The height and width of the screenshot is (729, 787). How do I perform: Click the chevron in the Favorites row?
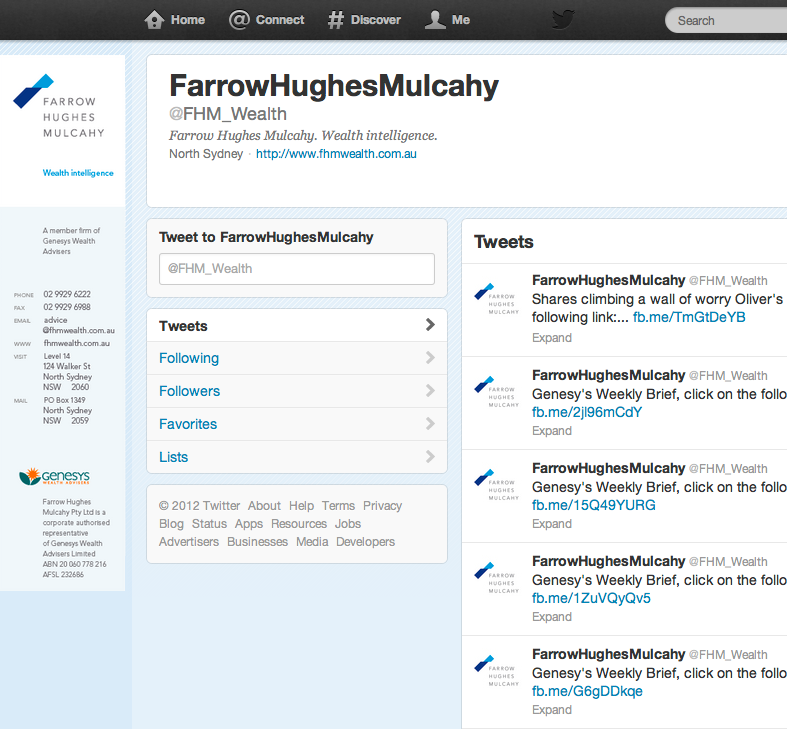pos(430,424)
